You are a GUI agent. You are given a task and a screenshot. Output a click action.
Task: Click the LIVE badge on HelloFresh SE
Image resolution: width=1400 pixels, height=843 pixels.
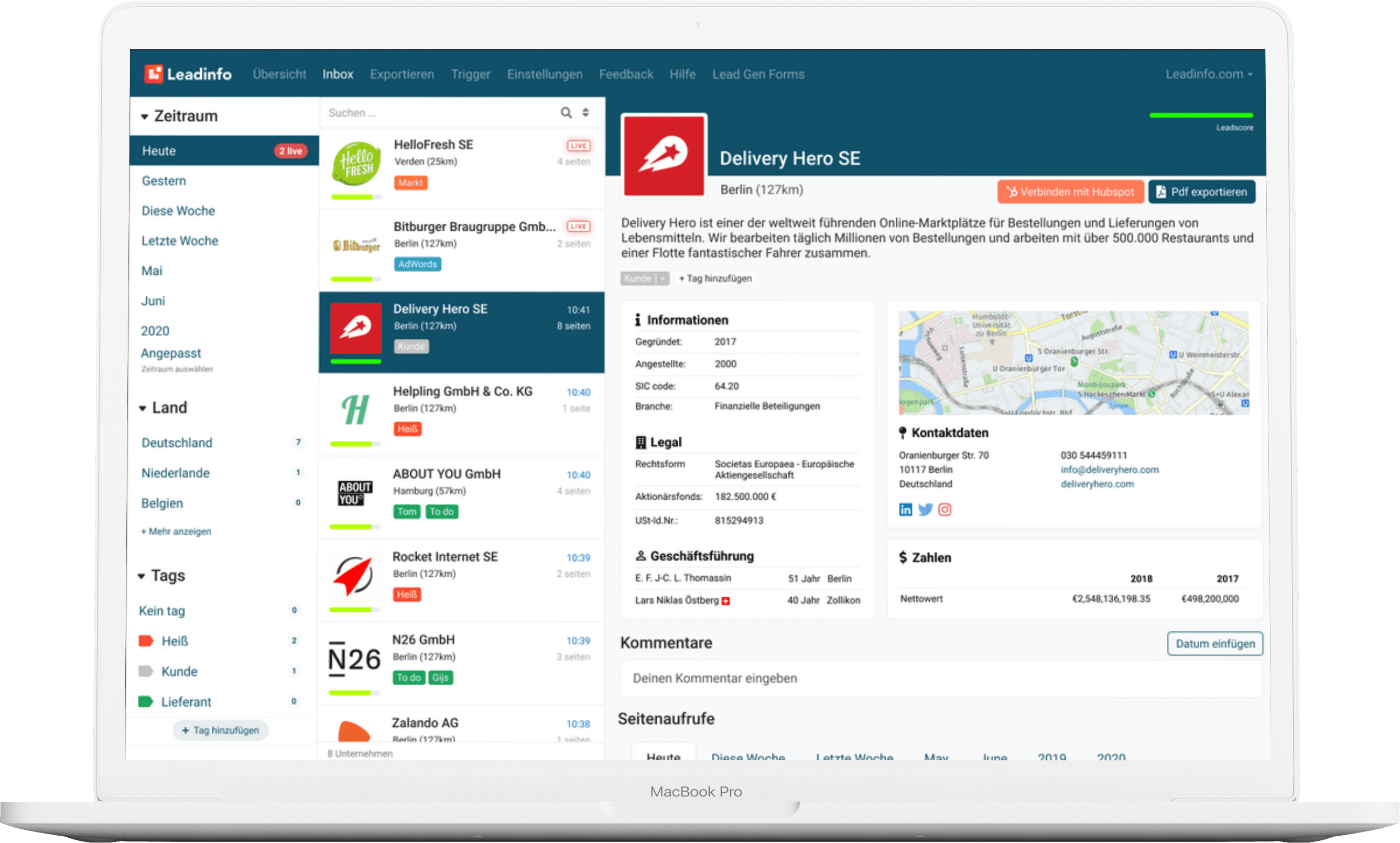click(x=578, y=145)
